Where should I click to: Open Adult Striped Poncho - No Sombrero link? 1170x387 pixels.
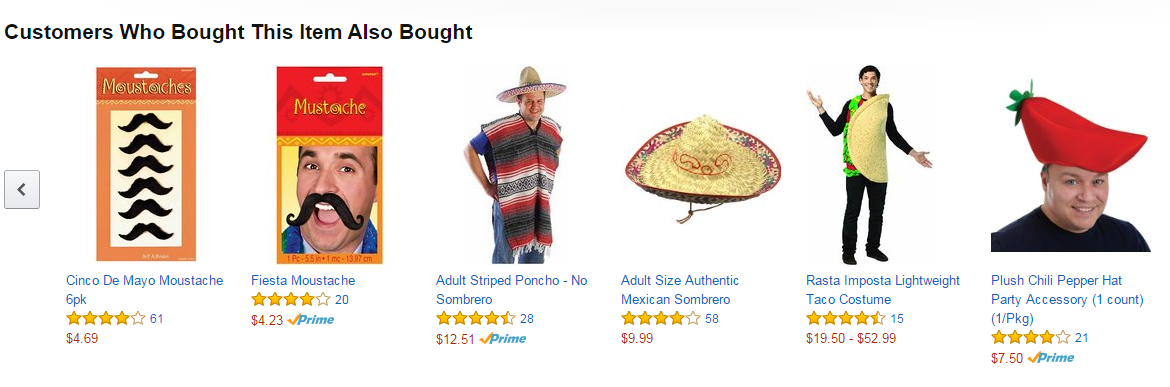pyautogui.click(x=511, y=290)
